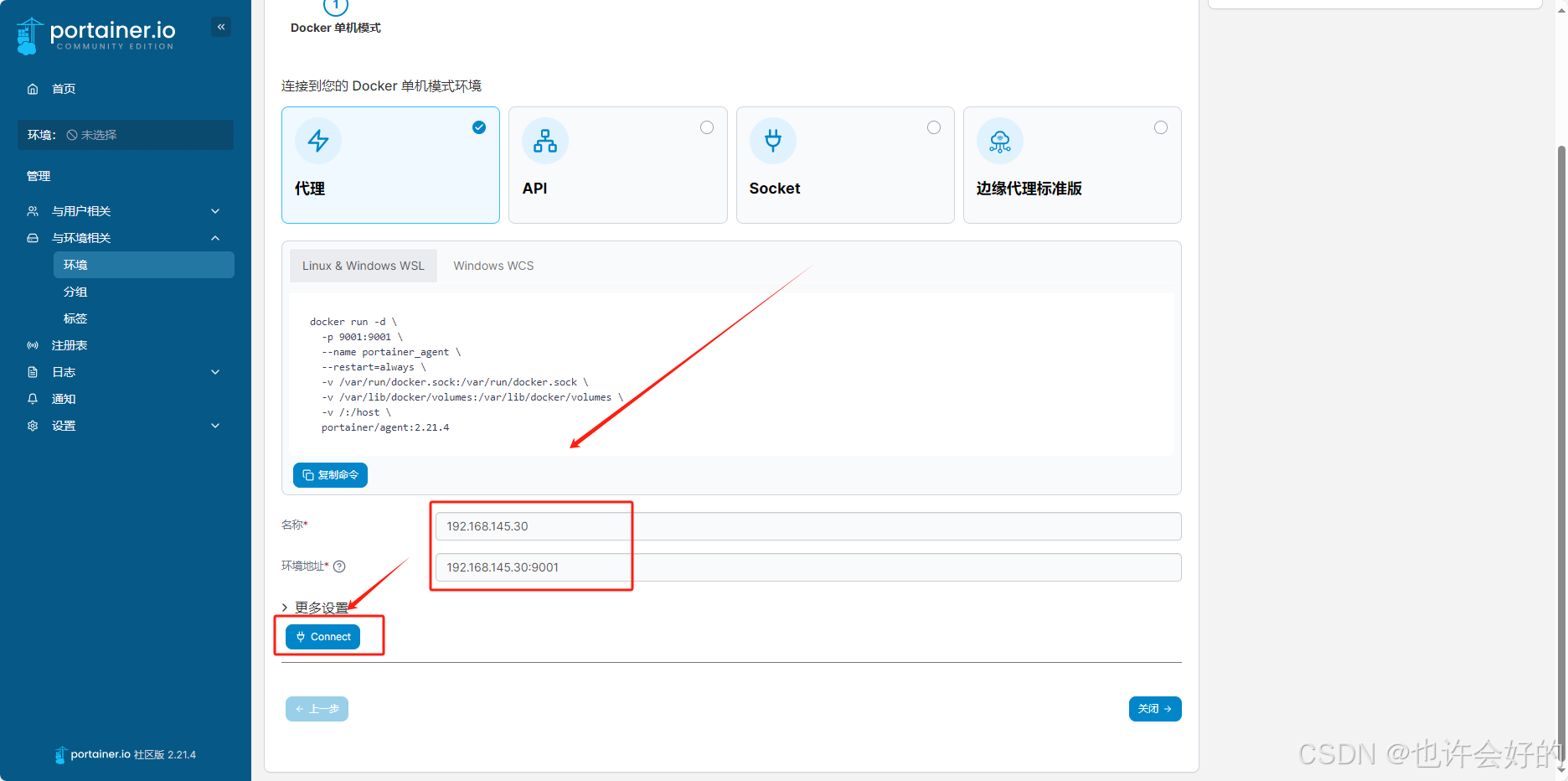The image size is (1568, 781).
Task: Click 社区版 2.21.4 version text
Action: click(x=165, y=755)
